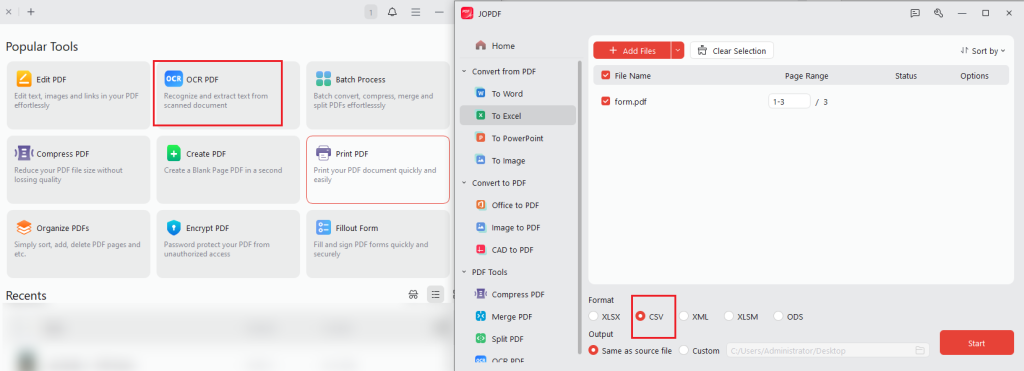This screenshot has width=1024, height=371.
Task: Click the numbered badge next to bell
Action: 371,12
